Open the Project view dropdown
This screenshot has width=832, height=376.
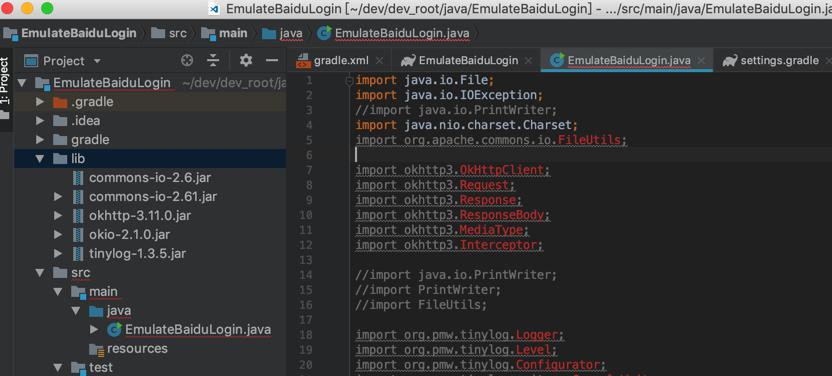pos(97,61)
